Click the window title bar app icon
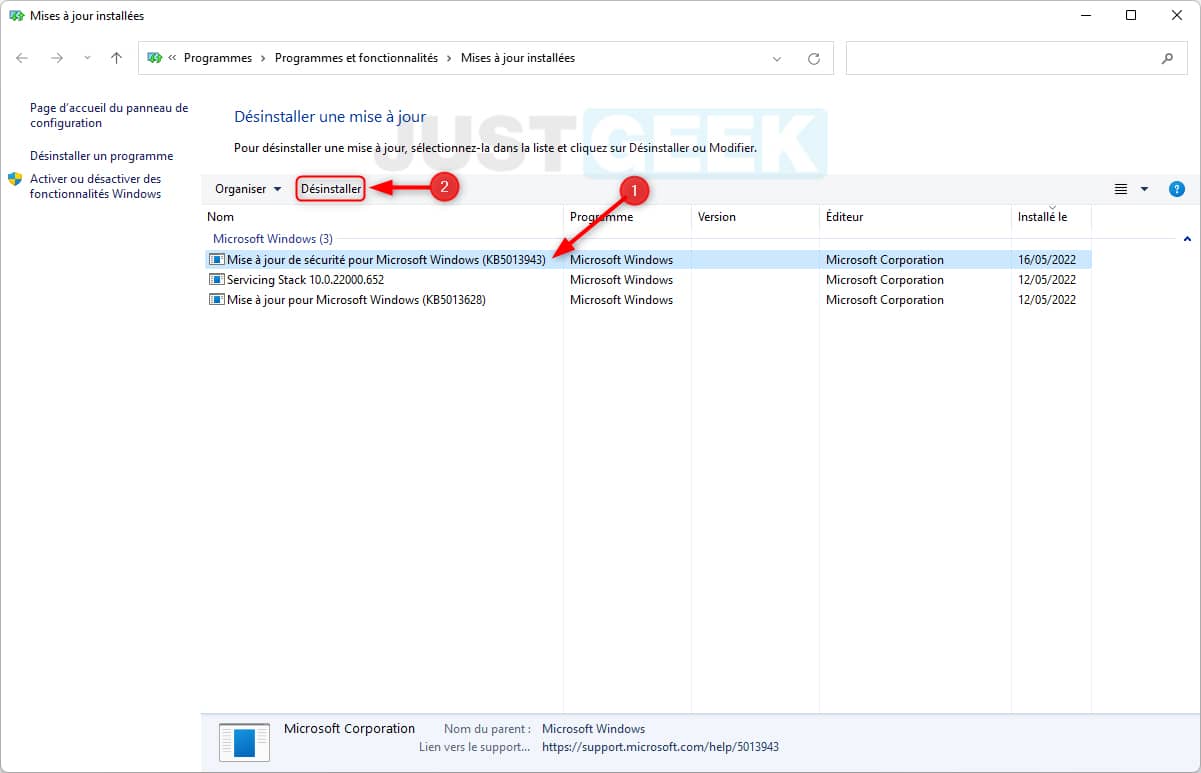Image resolution: width=1201 pixels, height=773 pixels. coord(16,16)
